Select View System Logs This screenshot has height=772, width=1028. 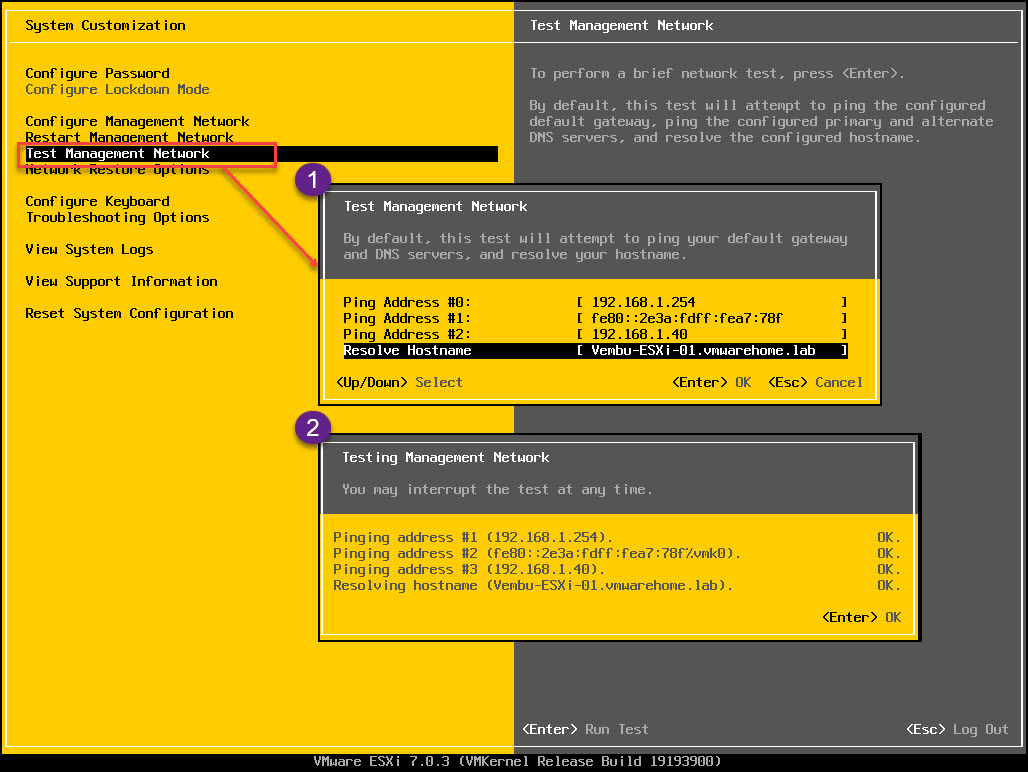point(89,249)
